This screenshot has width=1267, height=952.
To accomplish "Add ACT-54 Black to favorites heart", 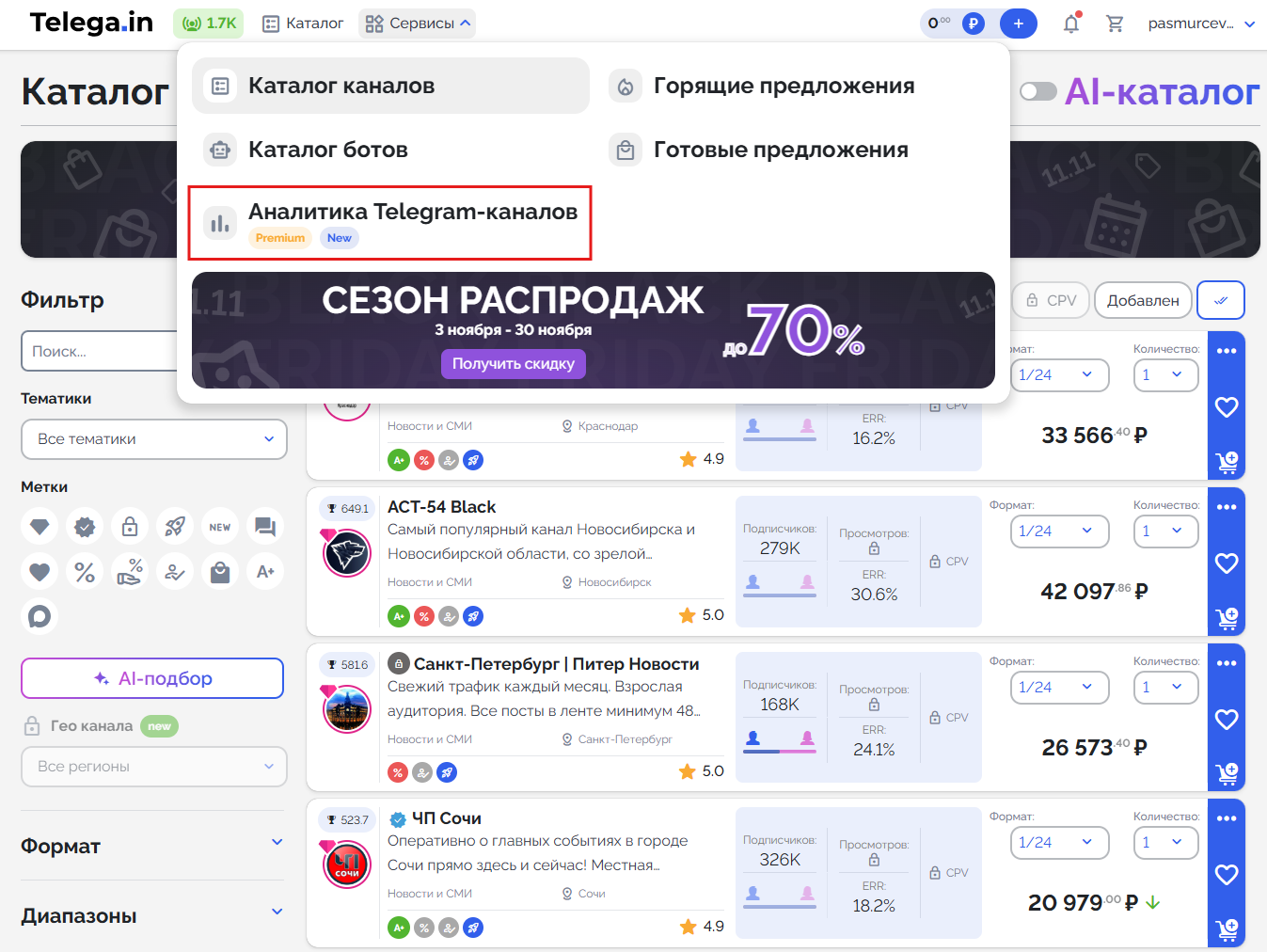I will point(1227,563).
